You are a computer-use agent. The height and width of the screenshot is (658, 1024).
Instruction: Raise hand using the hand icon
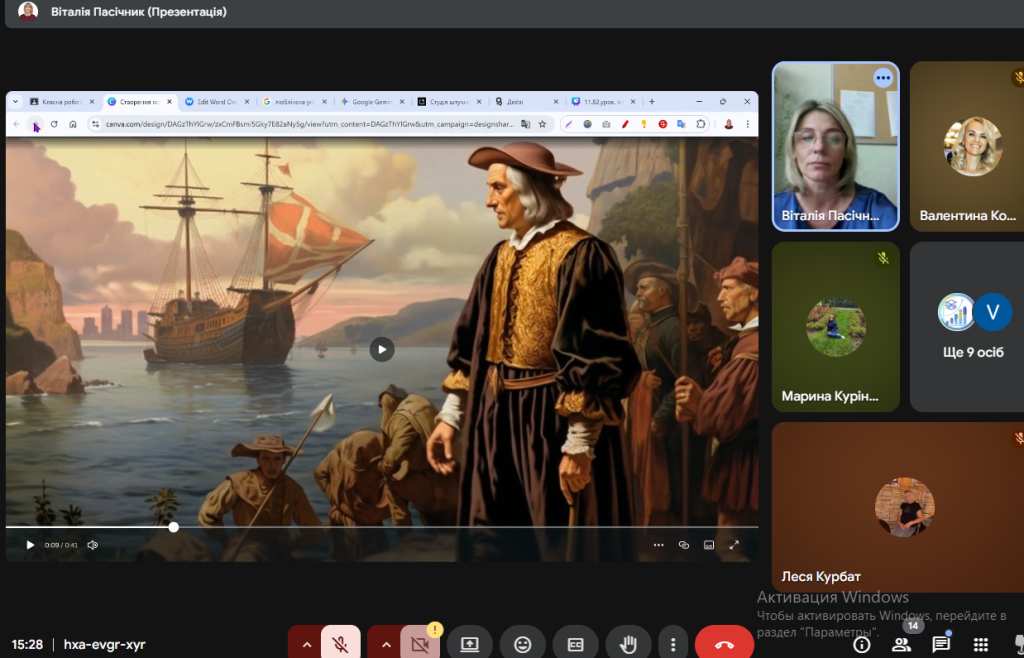628,644
